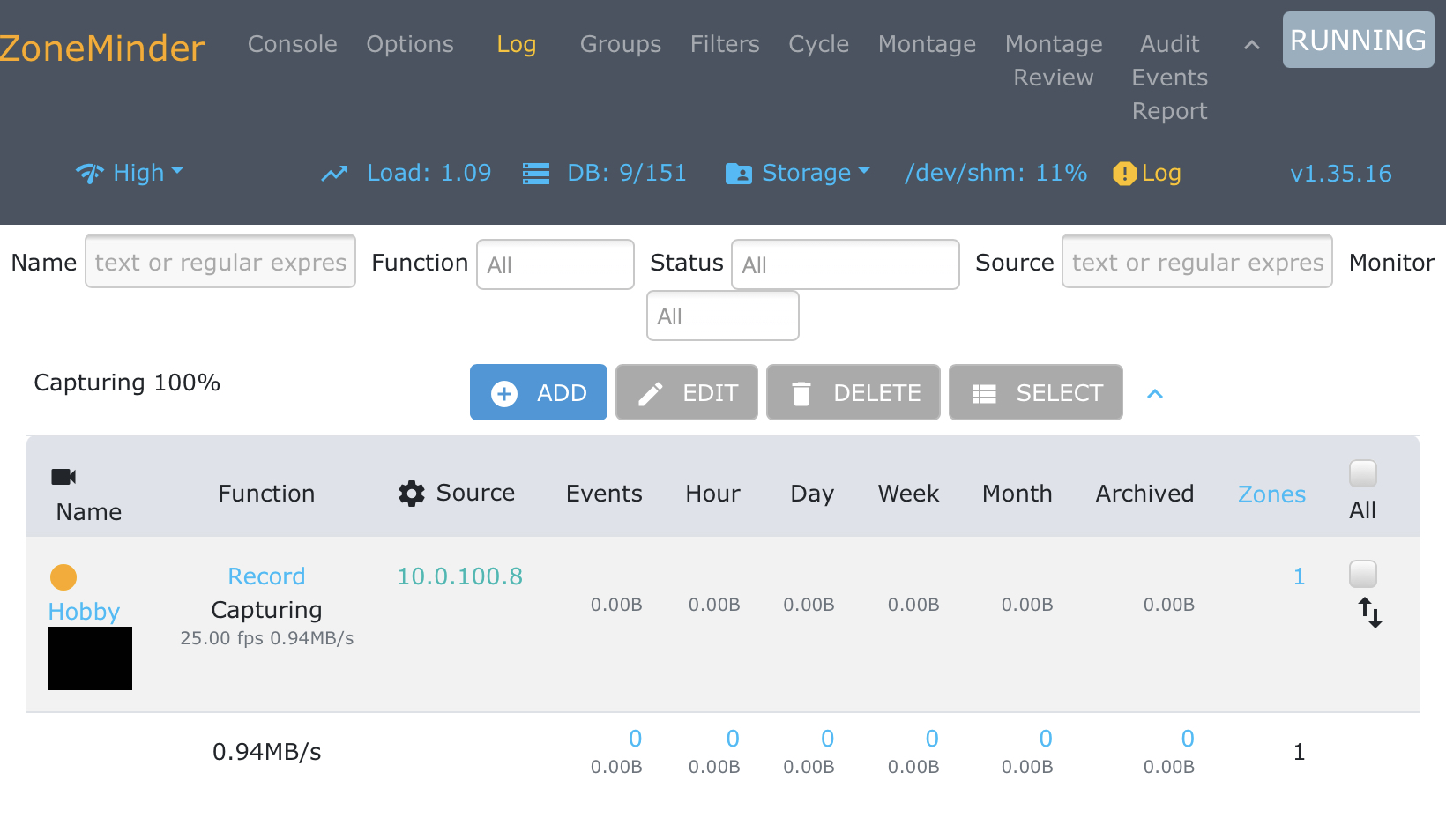
Task: Click the orange status dot for Hobby monitor
Action: (63, 577)
